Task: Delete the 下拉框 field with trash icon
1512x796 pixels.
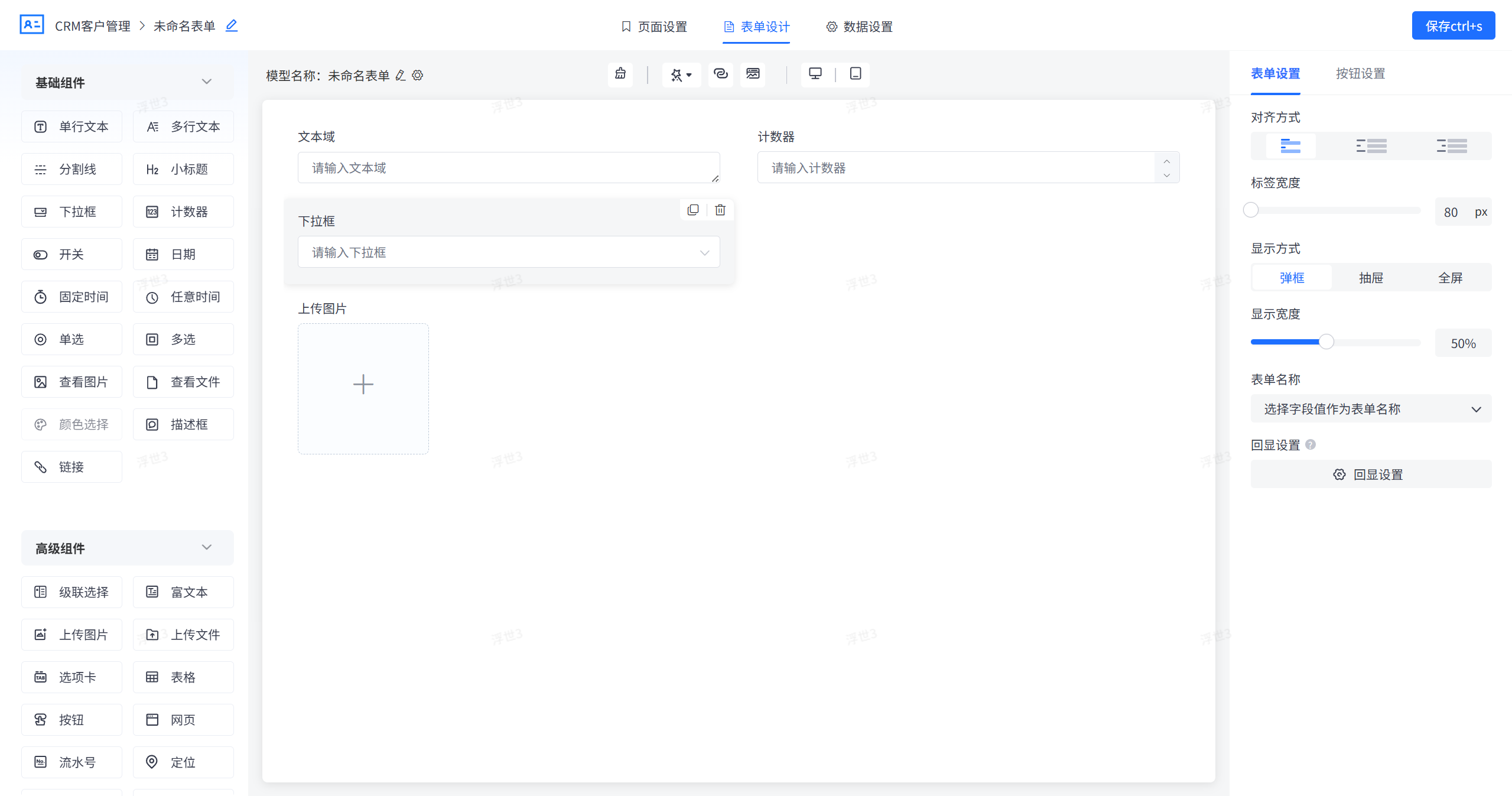Action: tap(720, 210)
